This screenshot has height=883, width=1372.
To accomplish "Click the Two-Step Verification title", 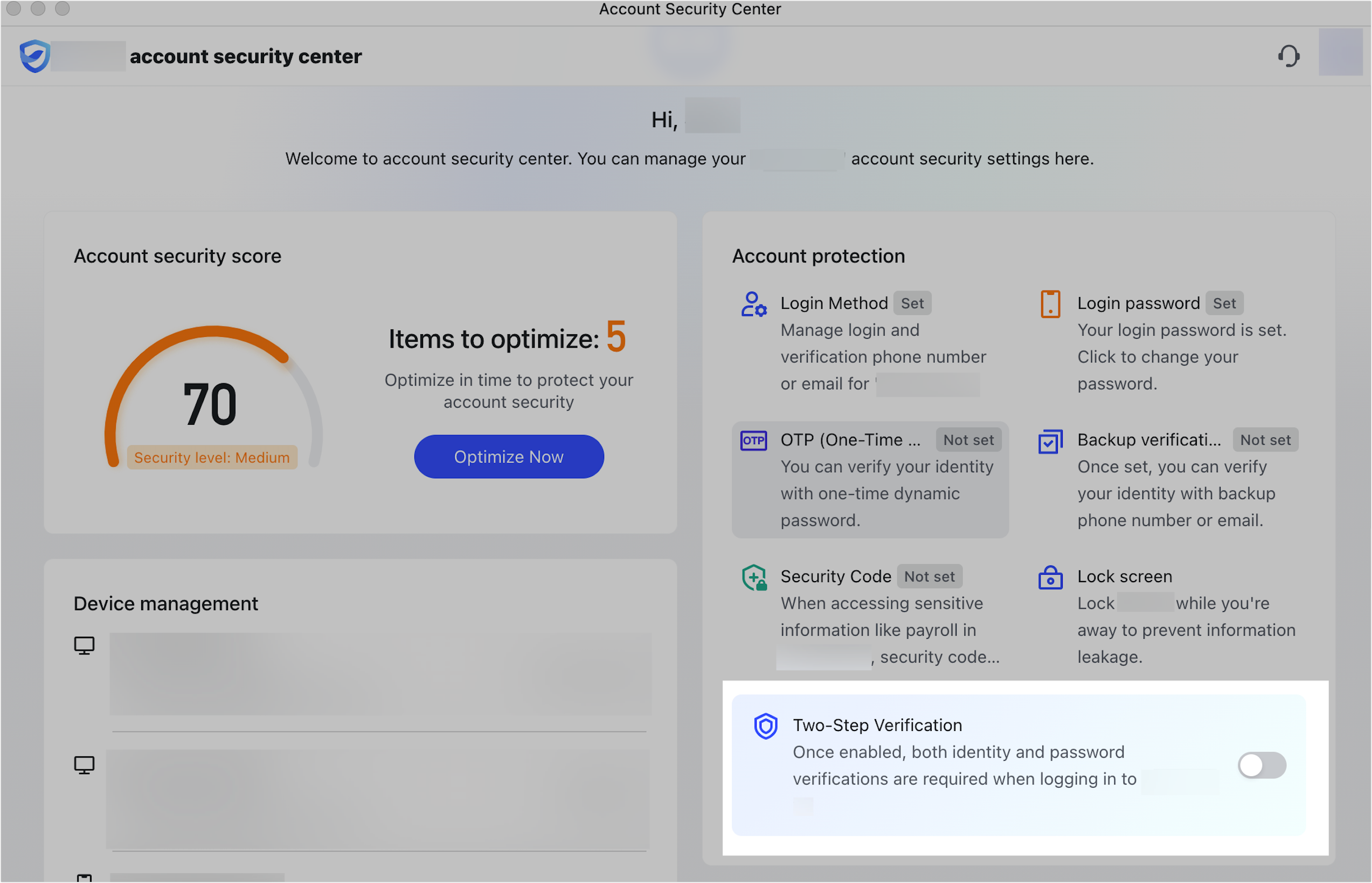I will pos(877,726).
